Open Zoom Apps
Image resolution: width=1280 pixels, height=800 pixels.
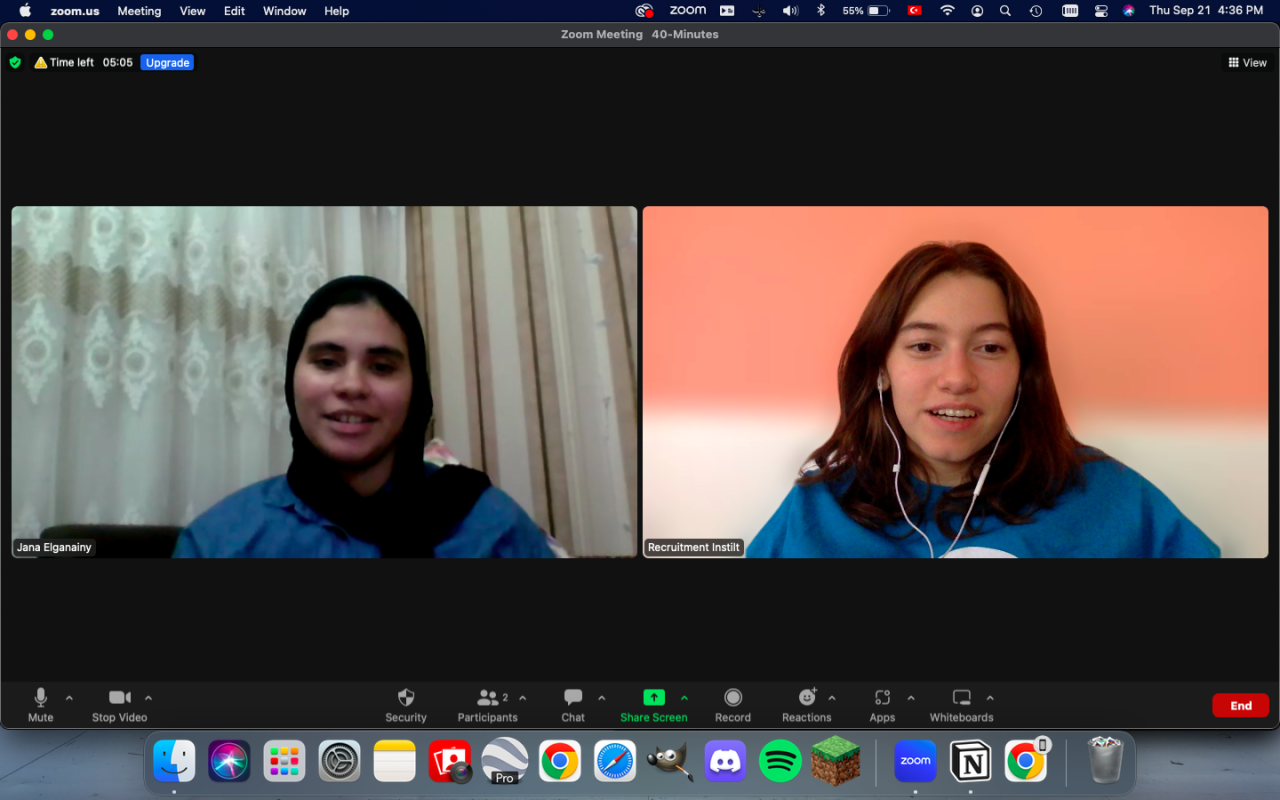click(882, 704)
